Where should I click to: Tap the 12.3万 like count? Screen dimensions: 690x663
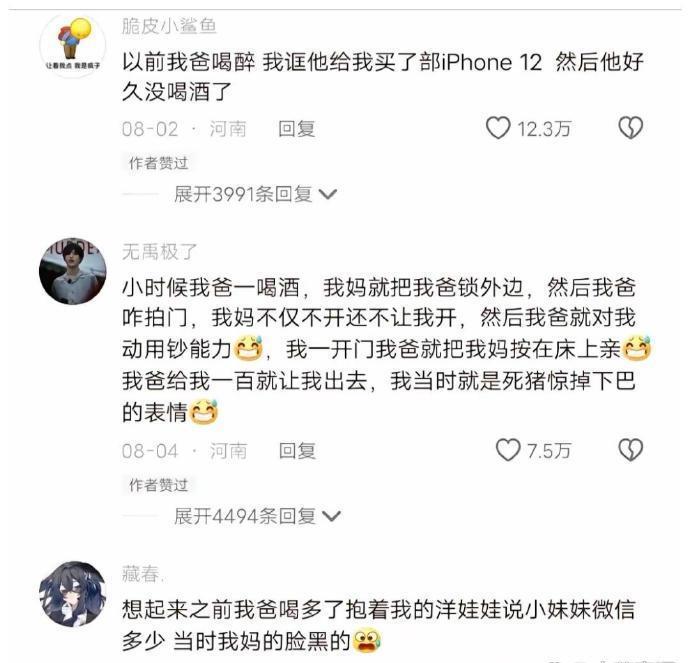(x=544, y=129)
